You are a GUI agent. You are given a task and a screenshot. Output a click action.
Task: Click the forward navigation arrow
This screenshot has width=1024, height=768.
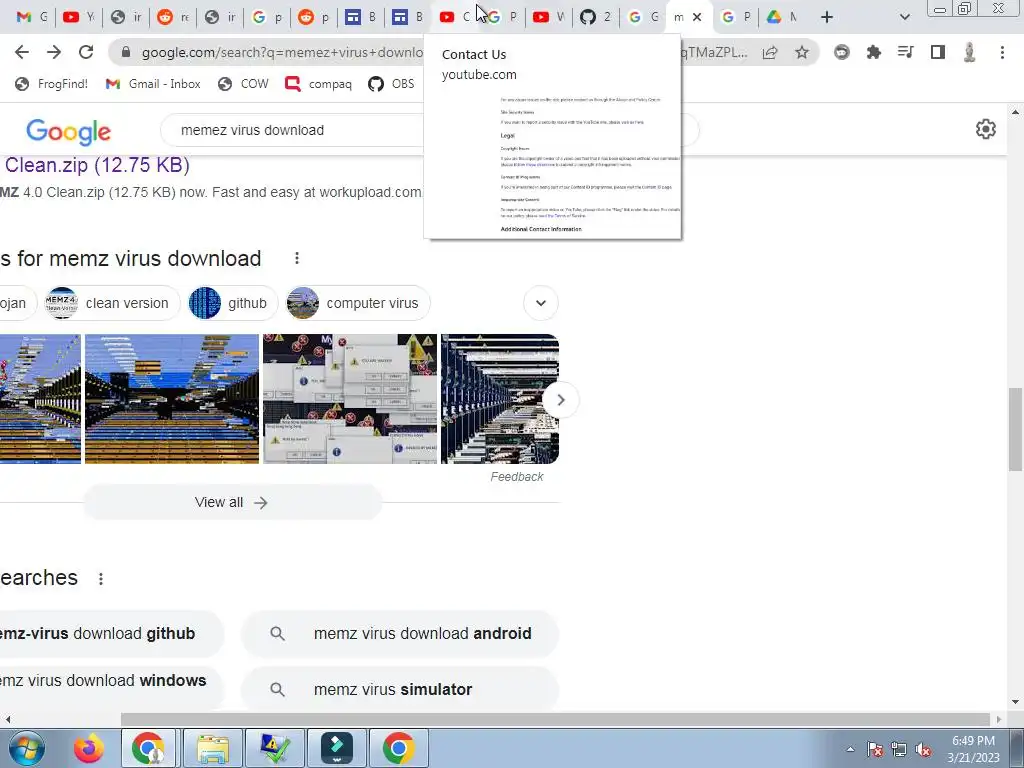click(x=54, y=52)
